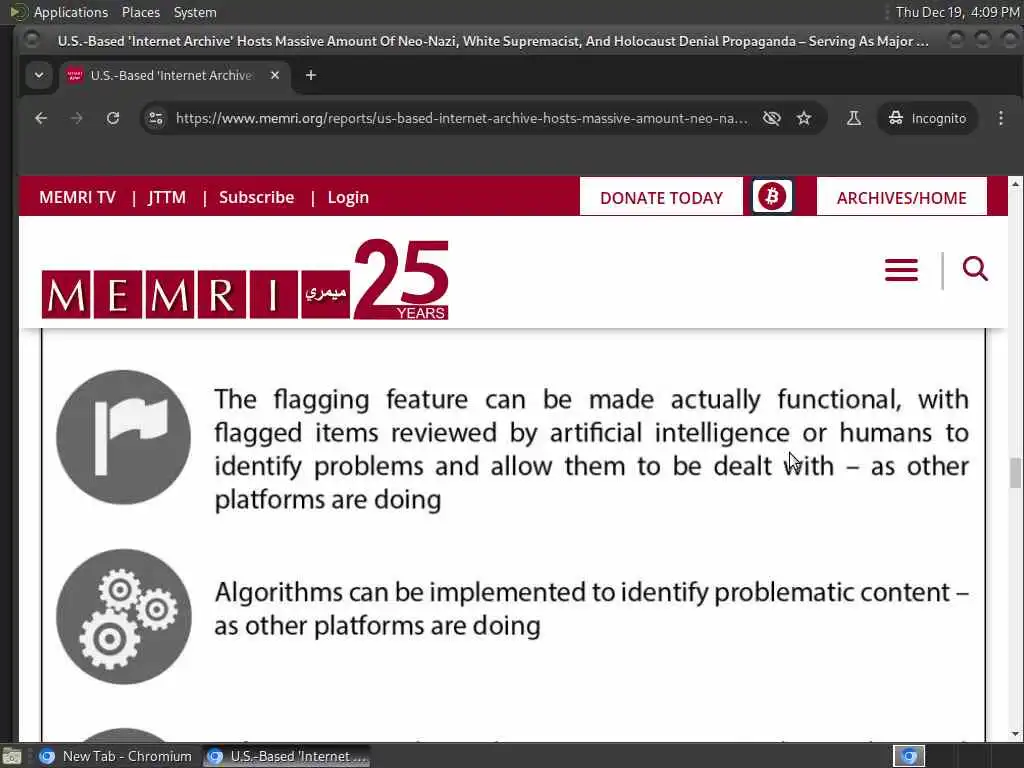Click text 'platforms are doing' in flagging paragraph
Viewport: 1024px width, 768px height.
[328, 500]
